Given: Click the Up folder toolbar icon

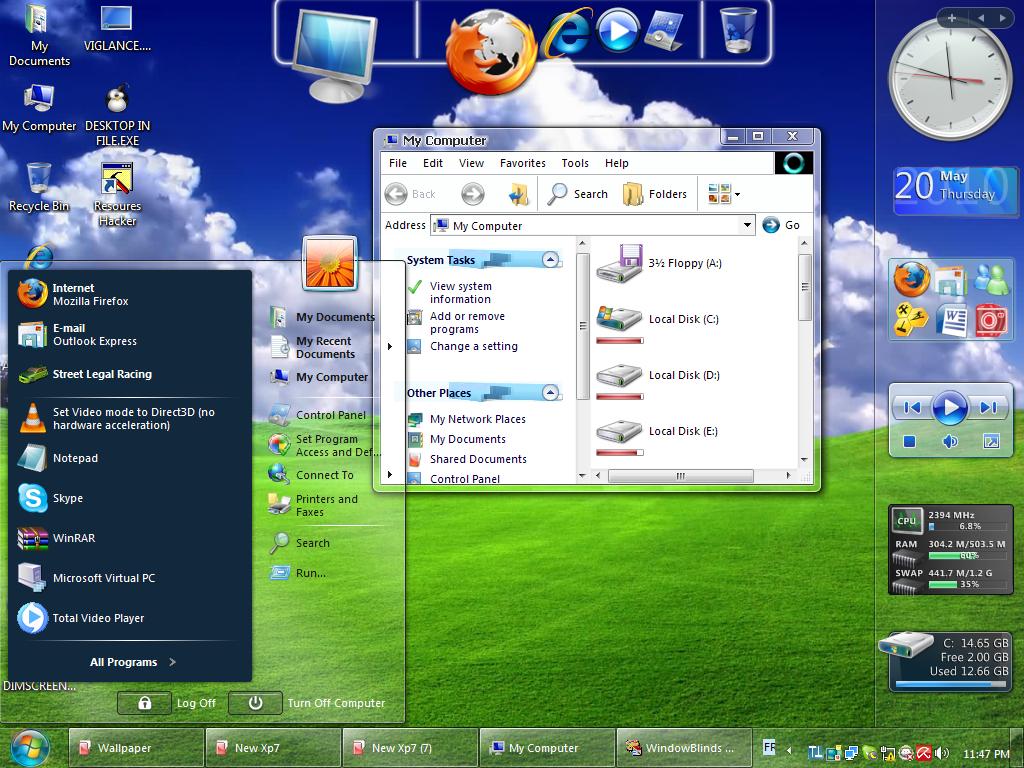Looking at the screenshot, I should (x=518, y=194).
